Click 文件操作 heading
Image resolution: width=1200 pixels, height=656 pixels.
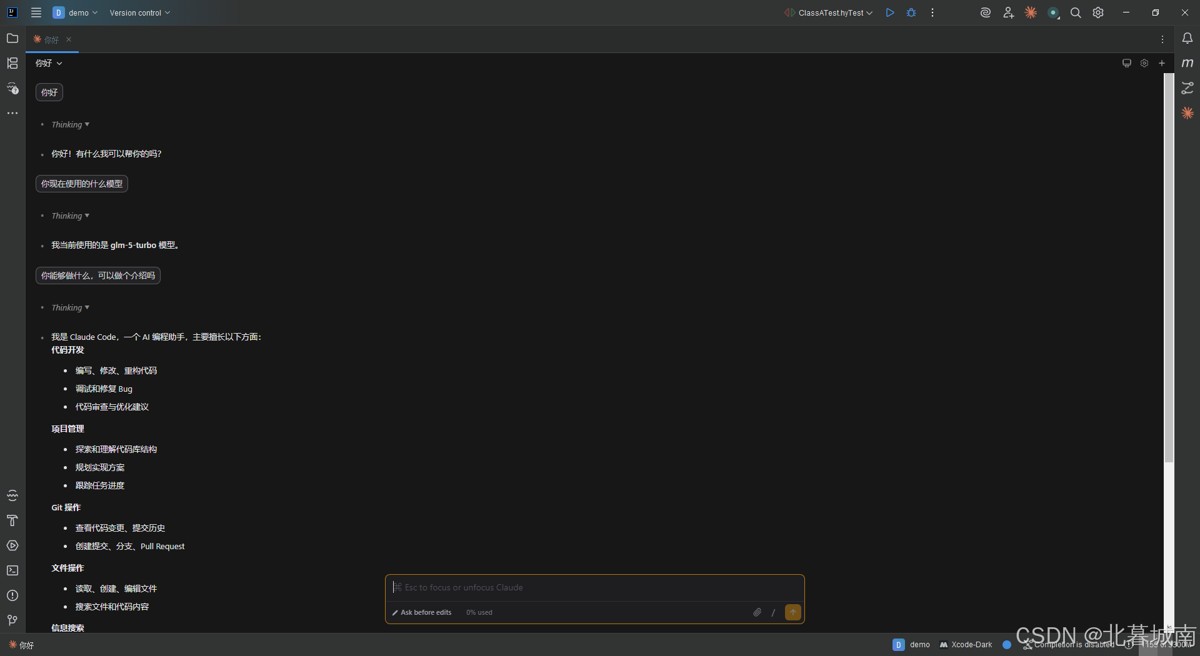[x=68, y=568]
